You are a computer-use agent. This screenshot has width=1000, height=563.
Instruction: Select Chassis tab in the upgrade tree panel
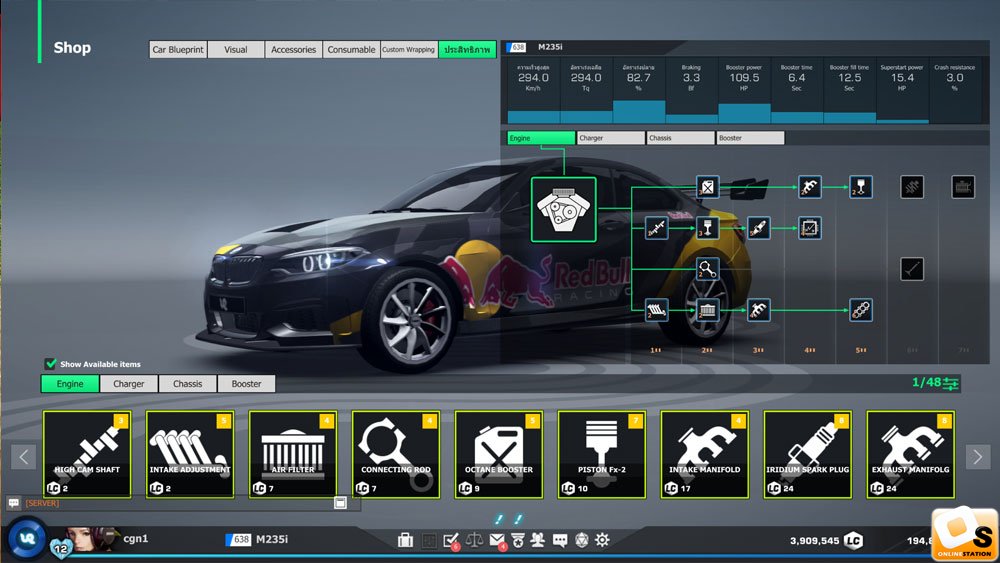coord(680,138)
